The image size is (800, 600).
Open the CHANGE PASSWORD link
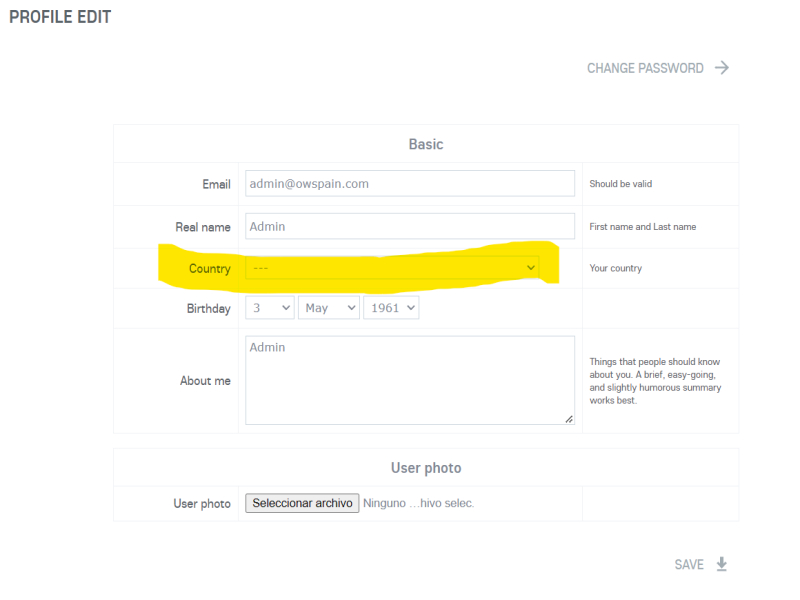645,68
